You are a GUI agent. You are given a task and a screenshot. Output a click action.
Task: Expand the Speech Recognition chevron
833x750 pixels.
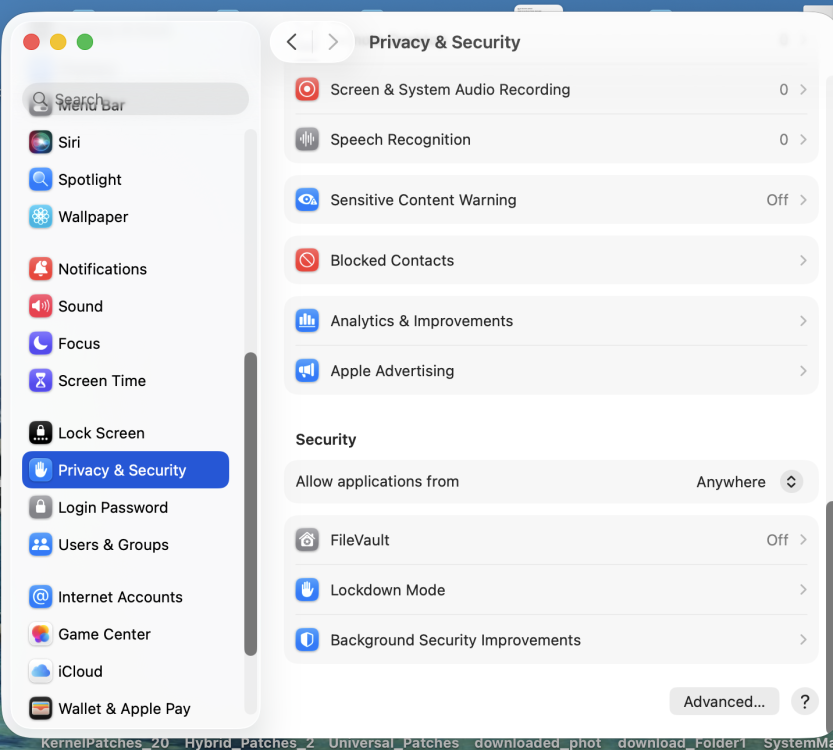coord(803,139)
